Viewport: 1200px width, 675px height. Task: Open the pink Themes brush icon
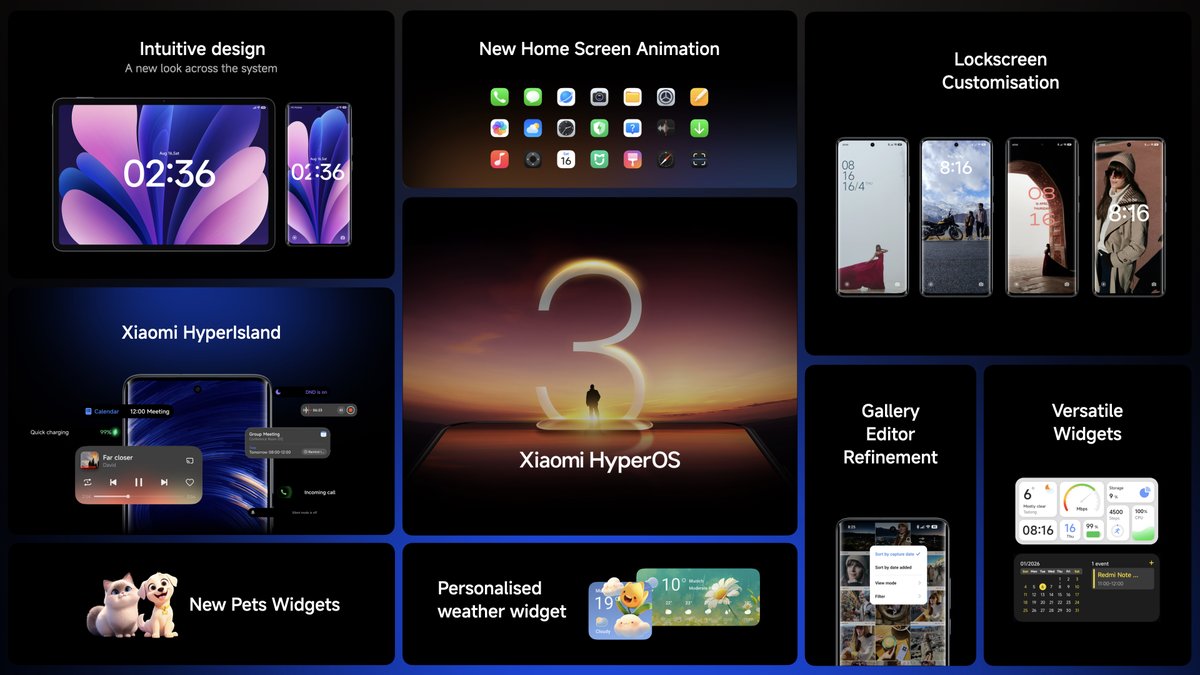[x=632, y=159]
